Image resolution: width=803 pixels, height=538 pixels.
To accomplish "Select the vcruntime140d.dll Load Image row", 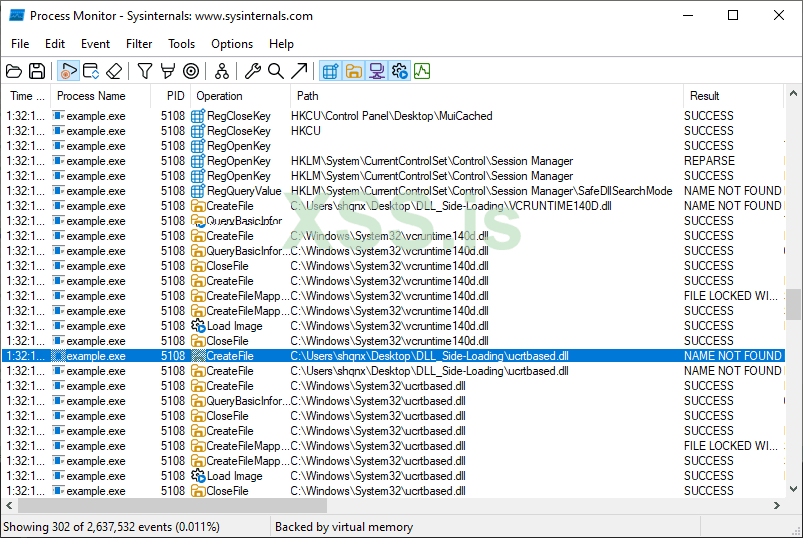I will [393, 326].
